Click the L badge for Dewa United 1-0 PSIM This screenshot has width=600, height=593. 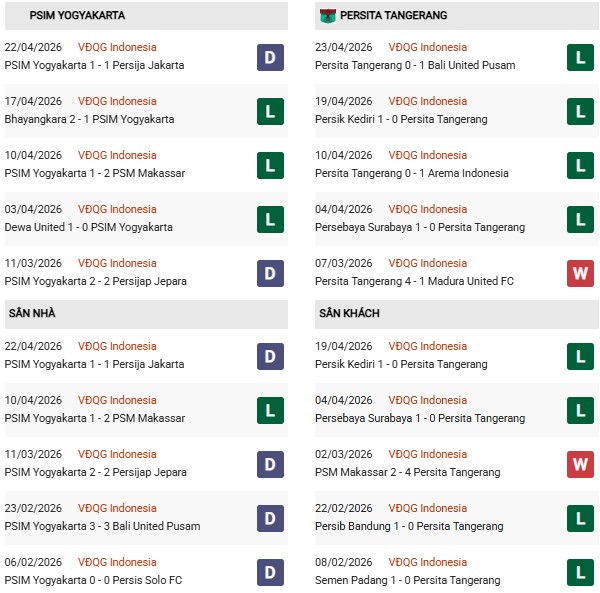(270, 219)
